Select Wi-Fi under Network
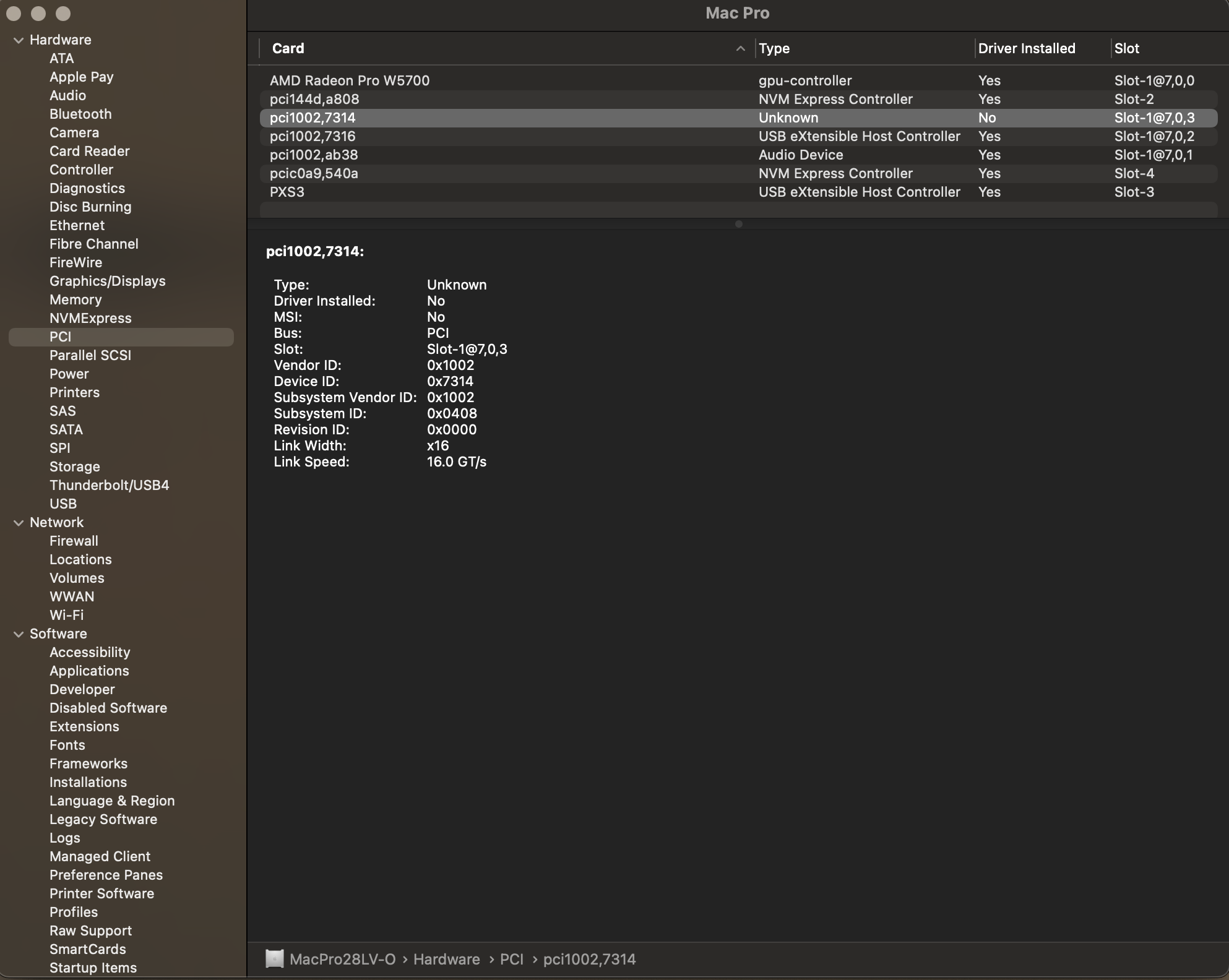Viewport: 1229px width, 980px height. (66, 615)
